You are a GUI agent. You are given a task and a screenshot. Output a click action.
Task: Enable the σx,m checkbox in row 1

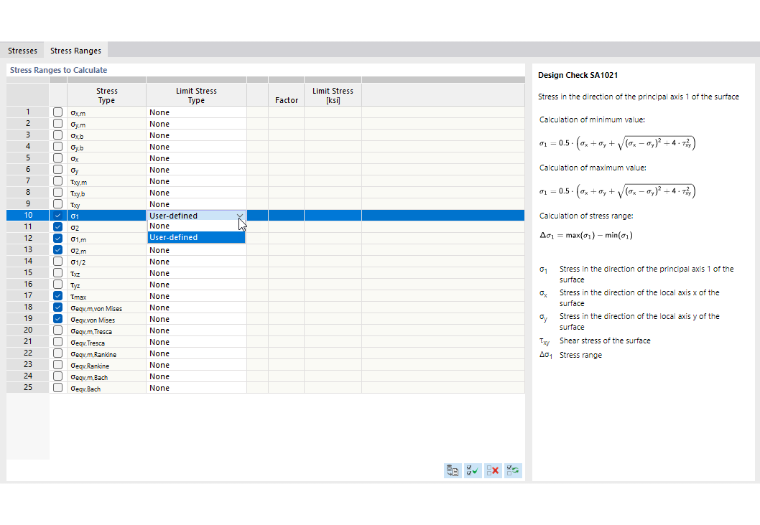(x=58, y=112)
